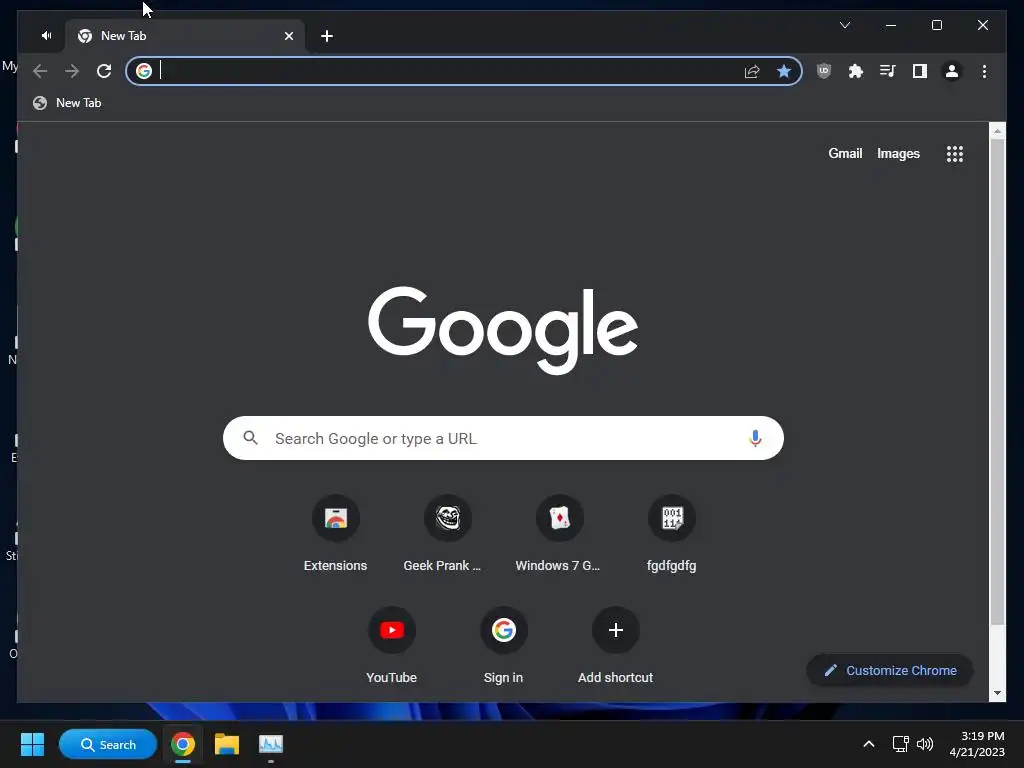Click the New Tab bookmark in the bookmarks bar

pos(67,103)
